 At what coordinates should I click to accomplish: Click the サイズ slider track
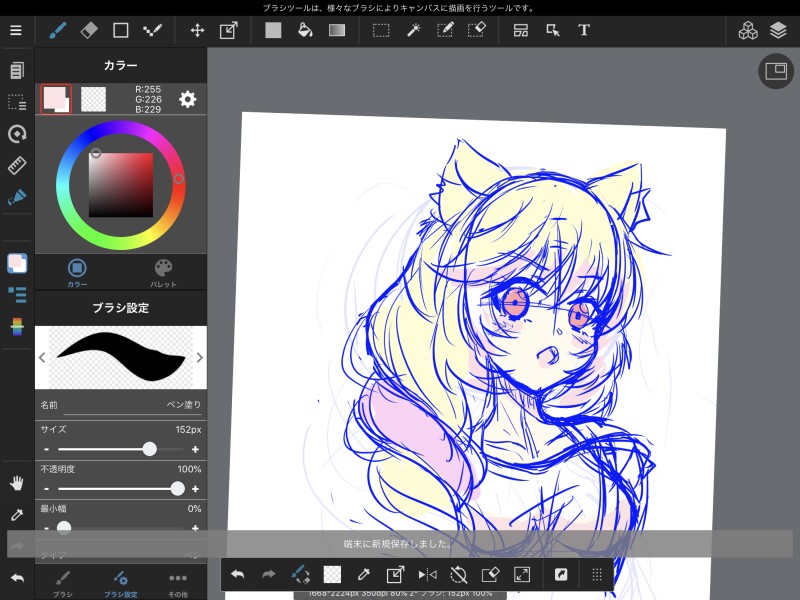pos(121,449)
